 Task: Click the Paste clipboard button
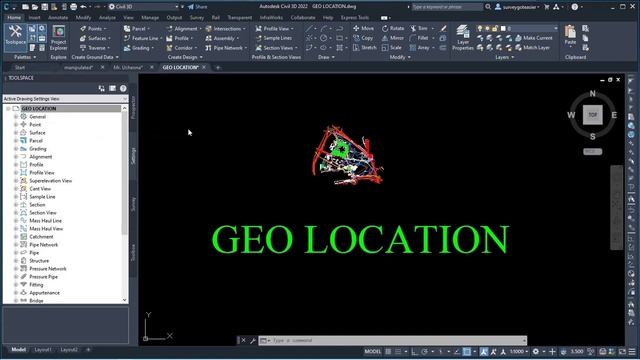[570, 36]
